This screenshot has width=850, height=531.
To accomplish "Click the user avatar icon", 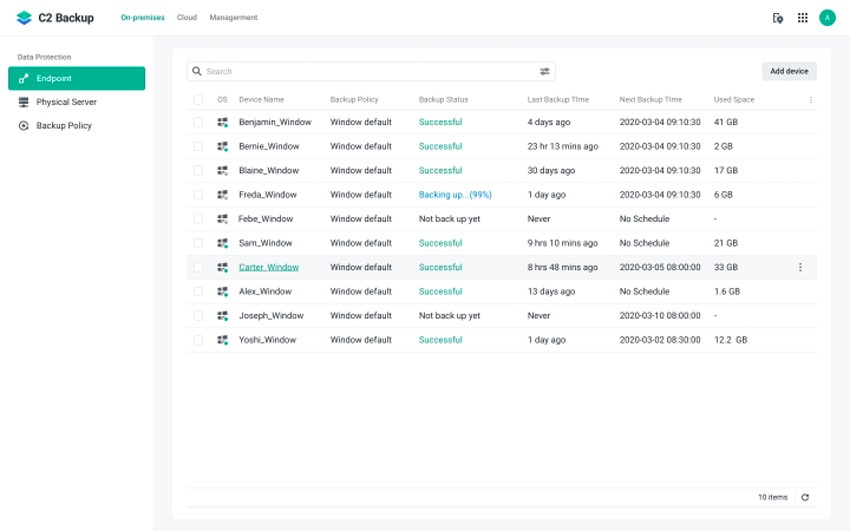I will tap(827, 18).
